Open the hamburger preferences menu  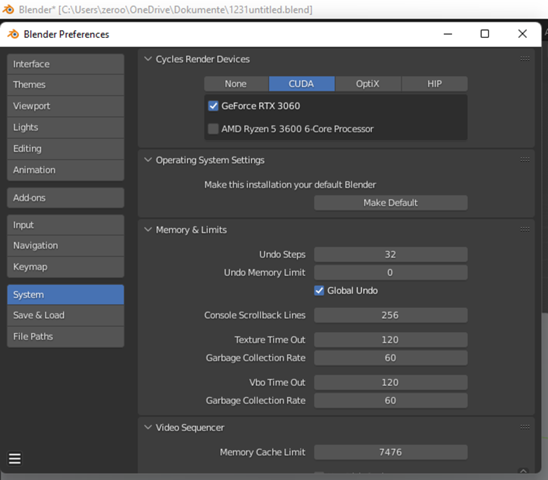point(15,458)
